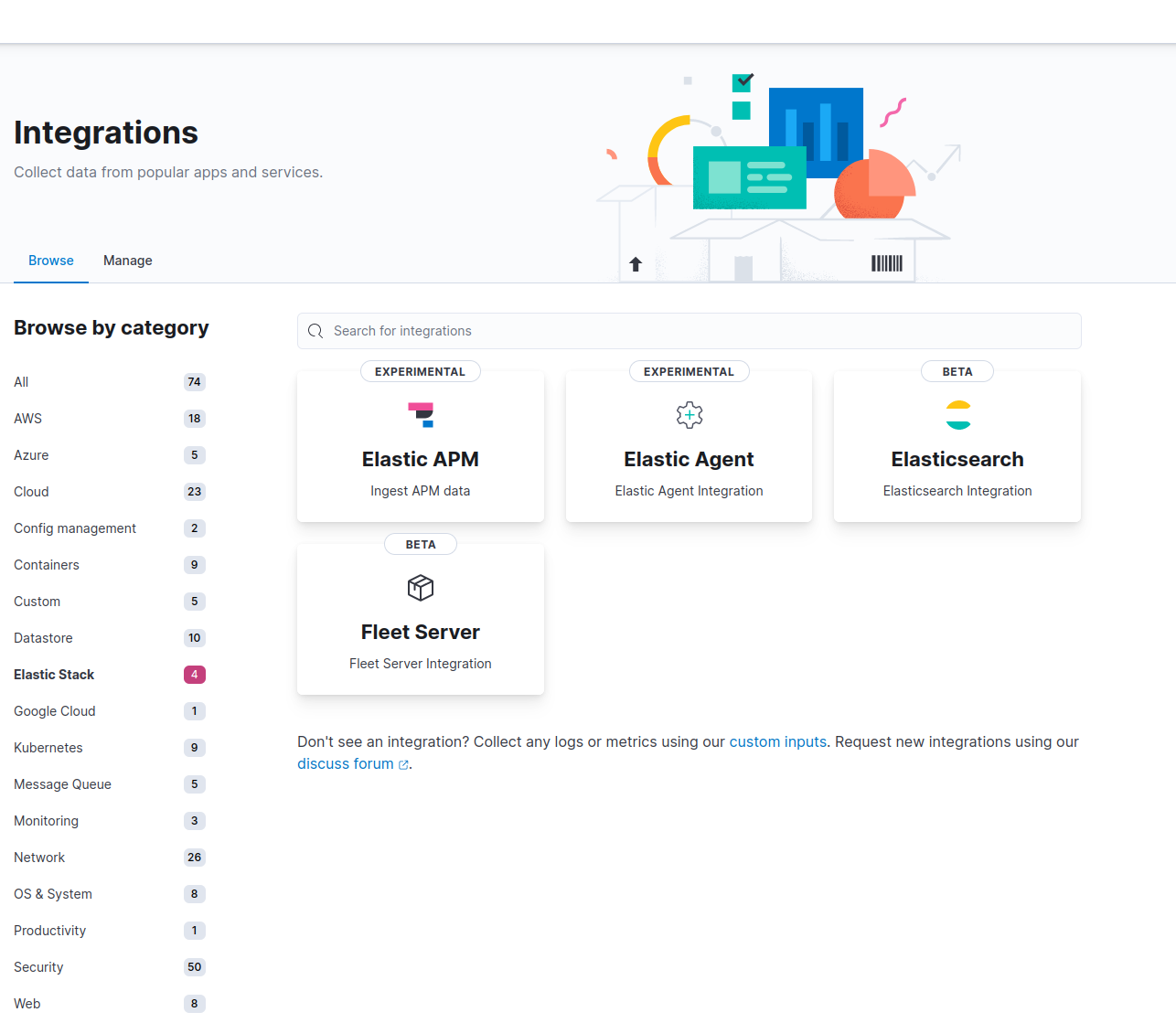The height and width of the screenshot is (1023, 1176).
Task: Click the Elastic Agent gear icon
Action: point(690,415)
